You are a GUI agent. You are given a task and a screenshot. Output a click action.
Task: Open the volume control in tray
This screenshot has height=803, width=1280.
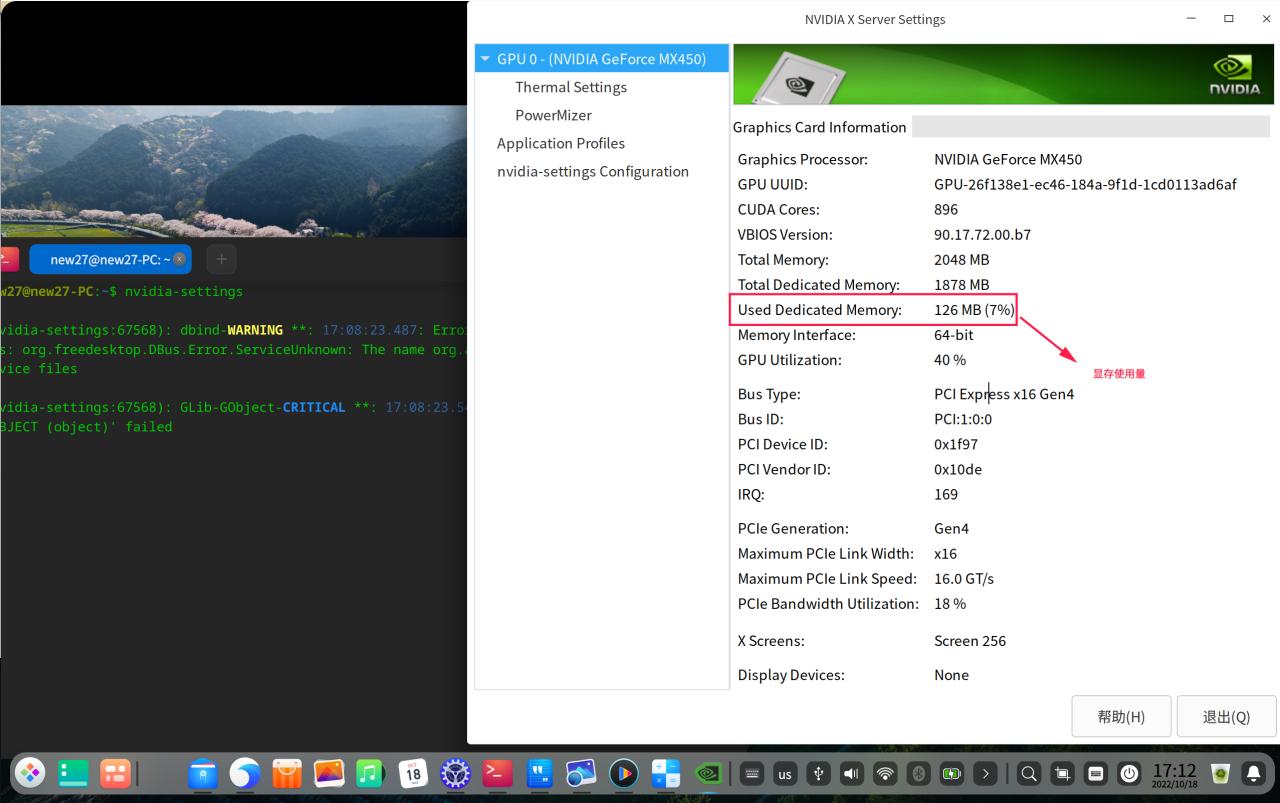click(851, 773)
